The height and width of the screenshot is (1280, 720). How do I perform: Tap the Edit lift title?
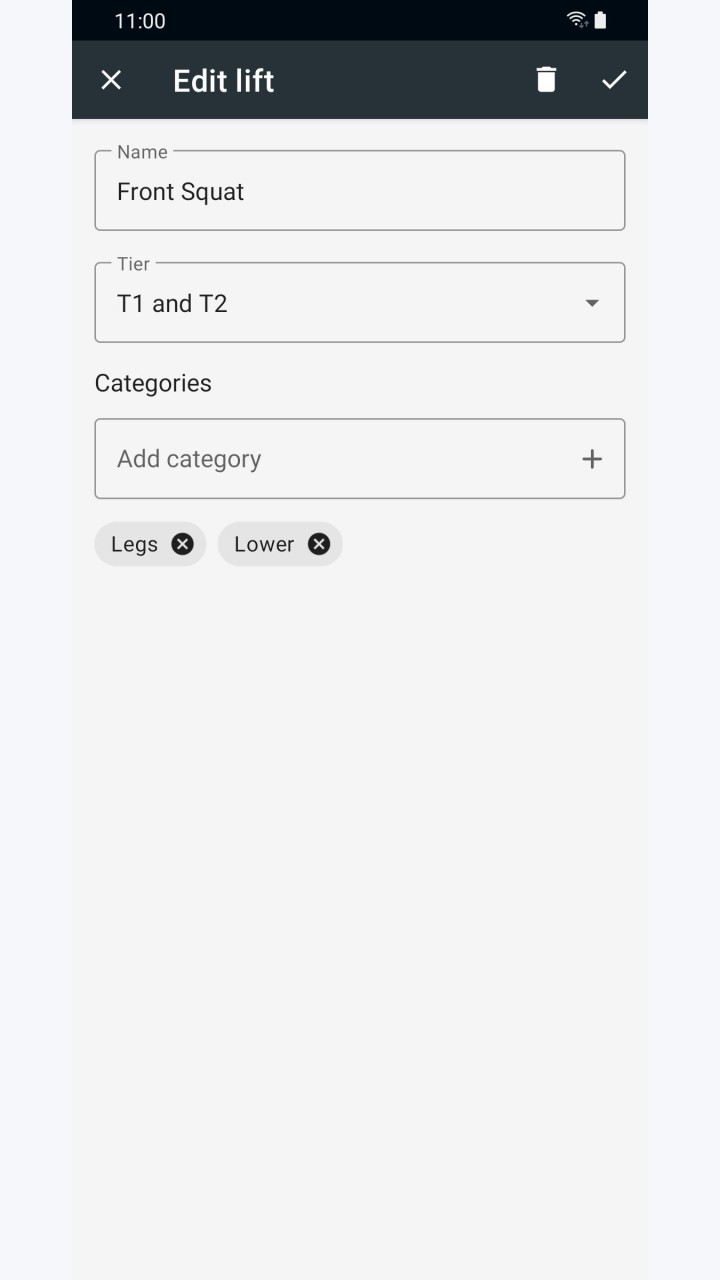(224, 81)
